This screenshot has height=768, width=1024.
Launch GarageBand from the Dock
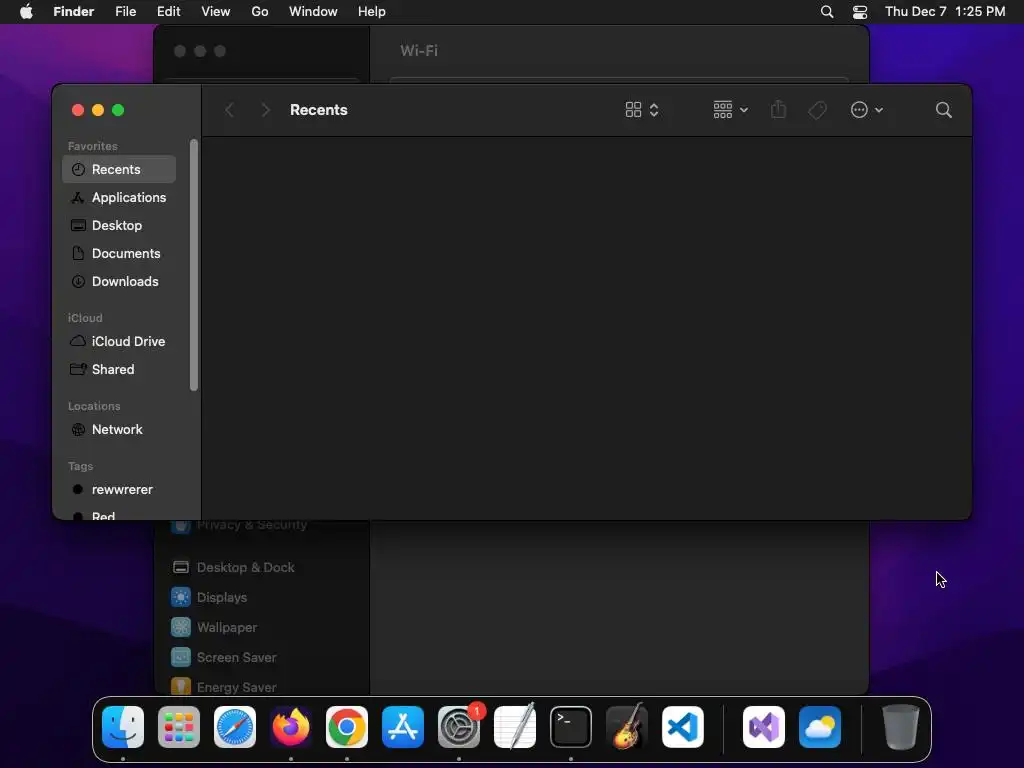pyautogui.click(x=627, y=727)
